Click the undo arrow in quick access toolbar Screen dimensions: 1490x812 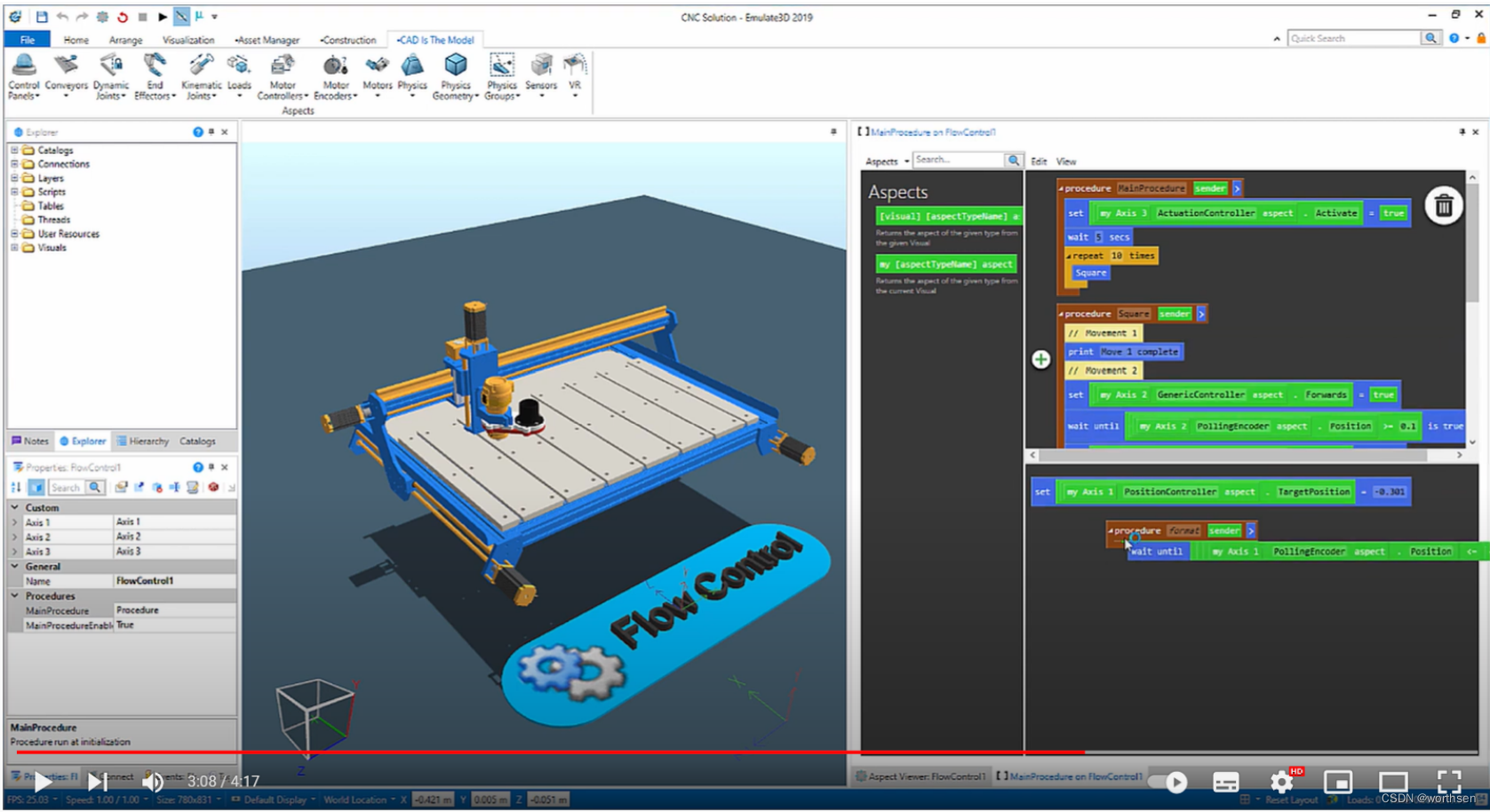[x=62, y=16]
